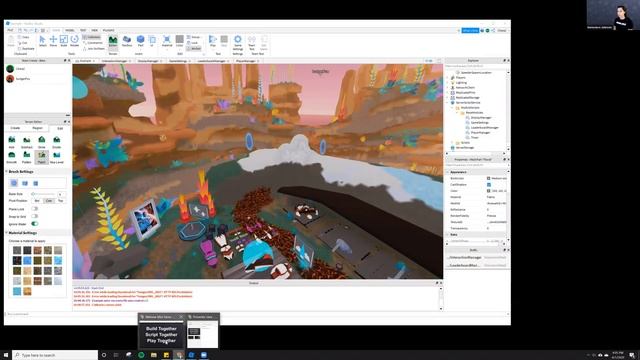
Task: Select the Move tool in the ribbon
Action: coord(53,41)
